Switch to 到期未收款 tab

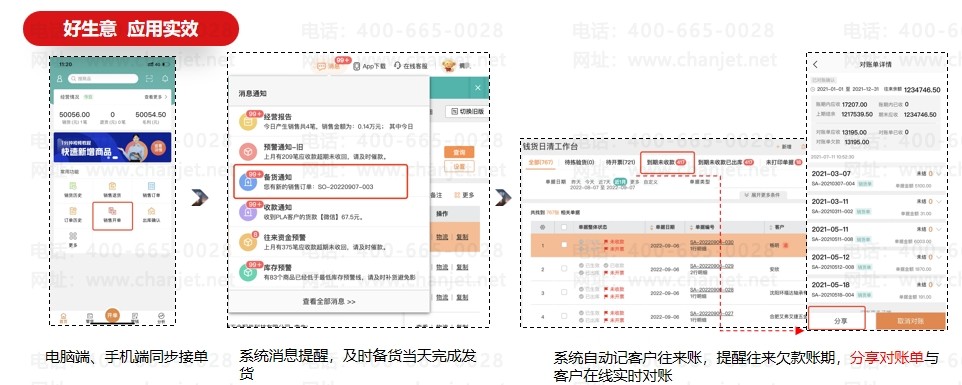click(x=666, y=162)
